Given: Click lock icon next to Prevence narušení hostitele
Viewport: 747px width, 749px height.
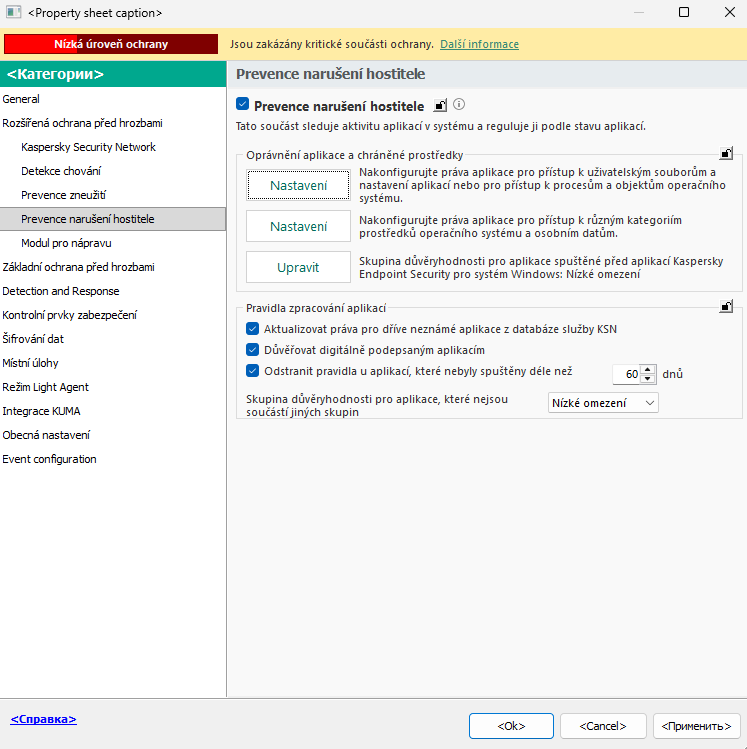Looking at the screenshot, I should [x=441, y=106].
